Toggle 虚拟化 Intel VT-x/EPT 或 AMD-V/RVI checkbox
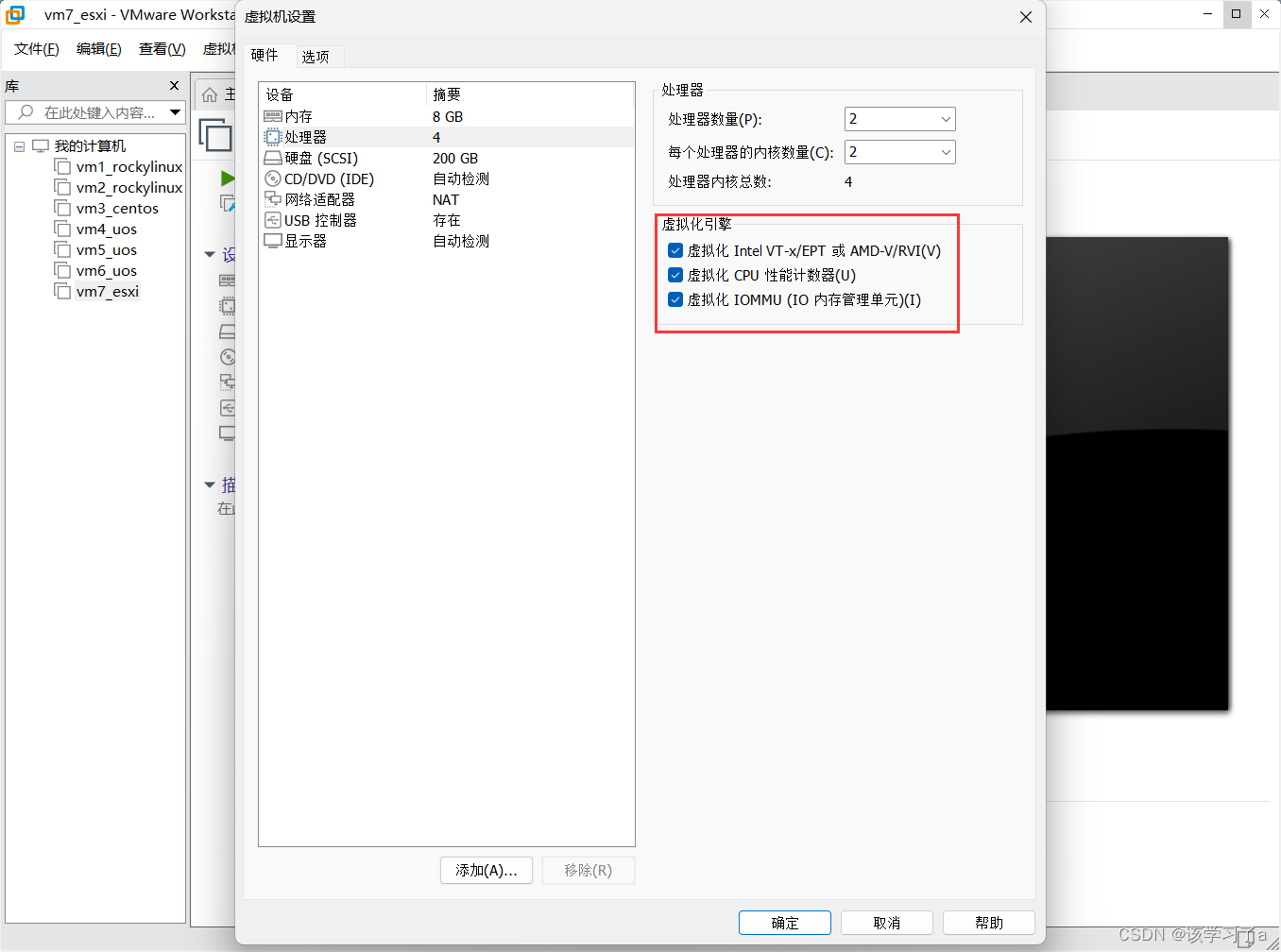The image size is (1281, 952). 675,250
